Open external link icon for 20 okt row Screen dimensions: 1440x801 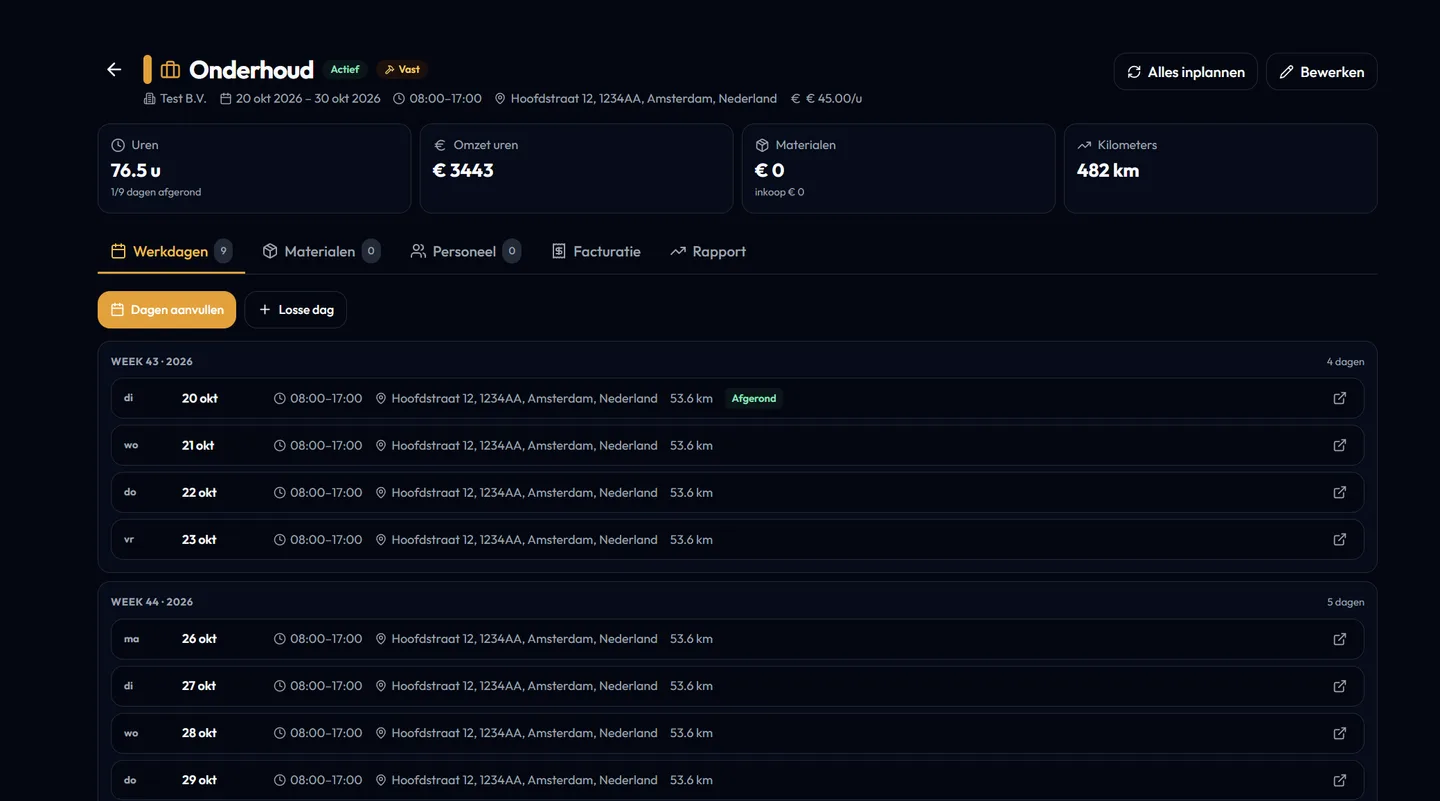pos(1340,398)
